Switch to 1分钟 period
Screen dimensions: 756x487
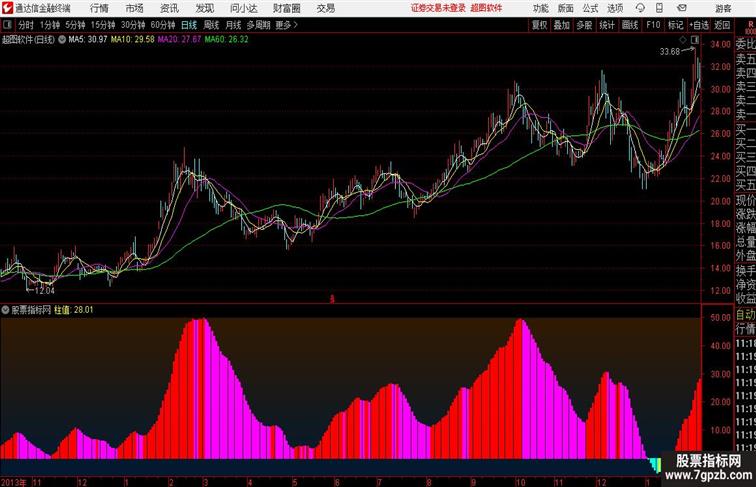(x=49, y=25)
